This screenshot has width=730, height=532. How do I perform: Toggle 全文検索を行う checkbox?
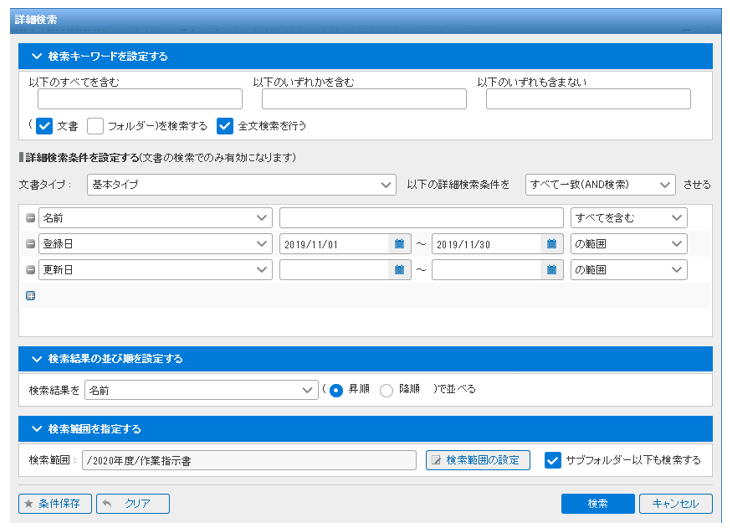(x=224, y=127)
